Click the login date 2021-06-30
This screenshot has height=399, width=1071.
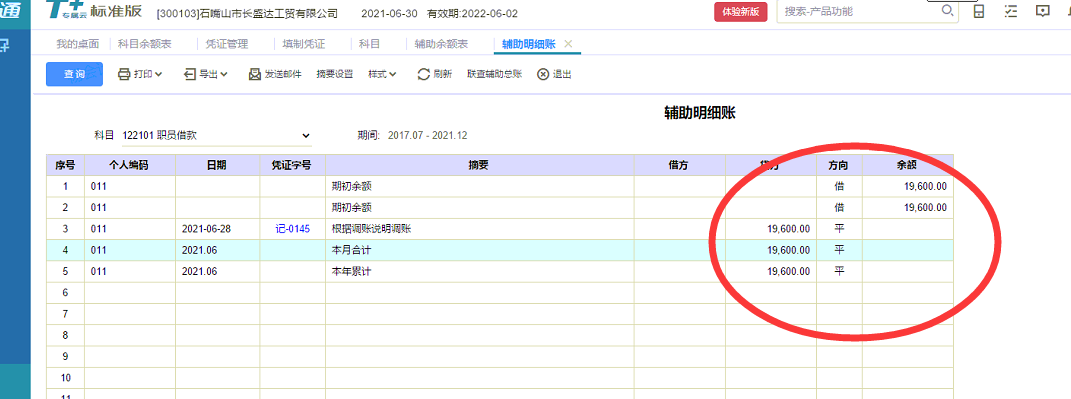[x=389, y=14]
